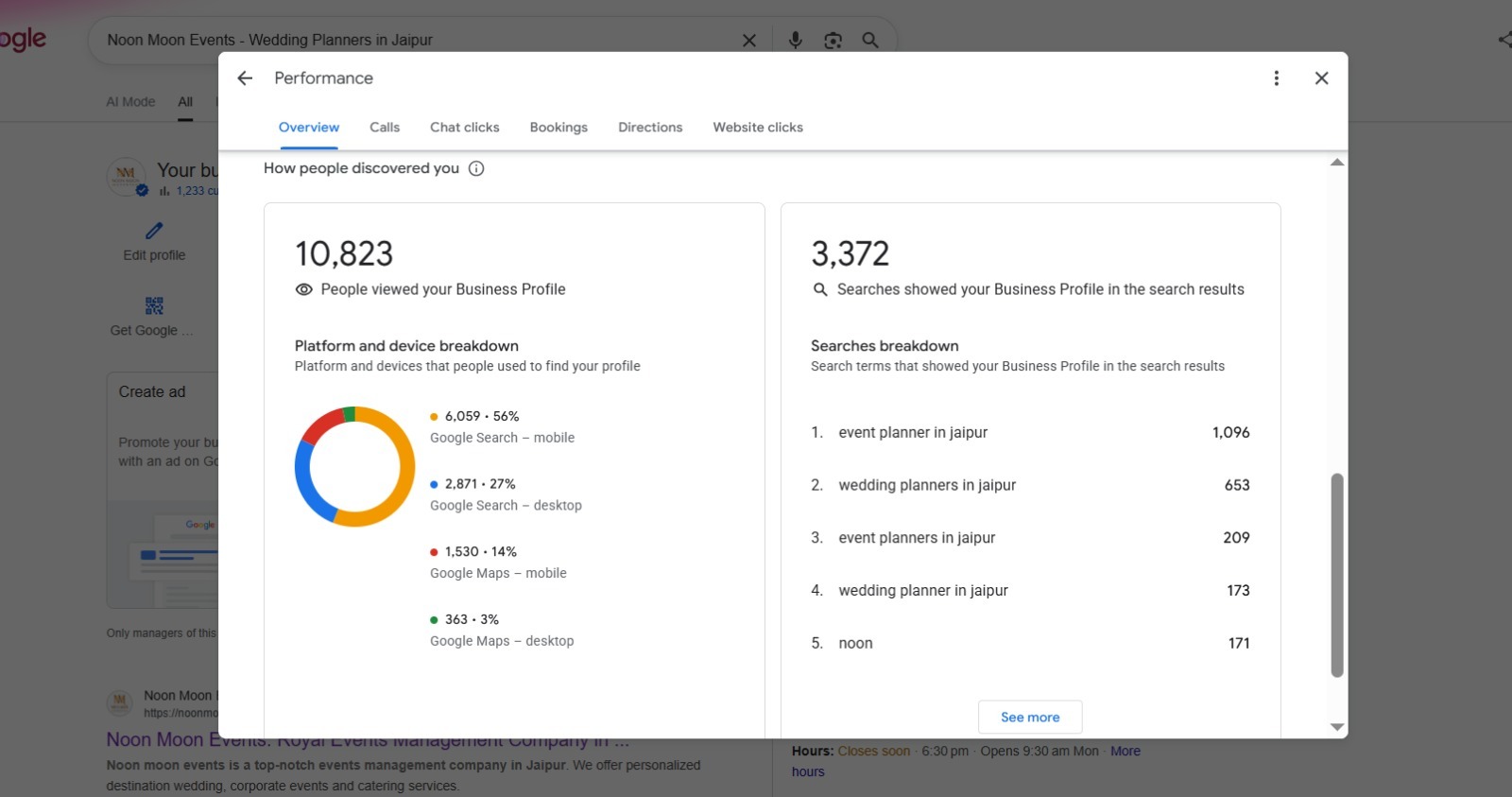
Task: Click the red Google Maps mobile legend dot
Action: pos(434,552)
